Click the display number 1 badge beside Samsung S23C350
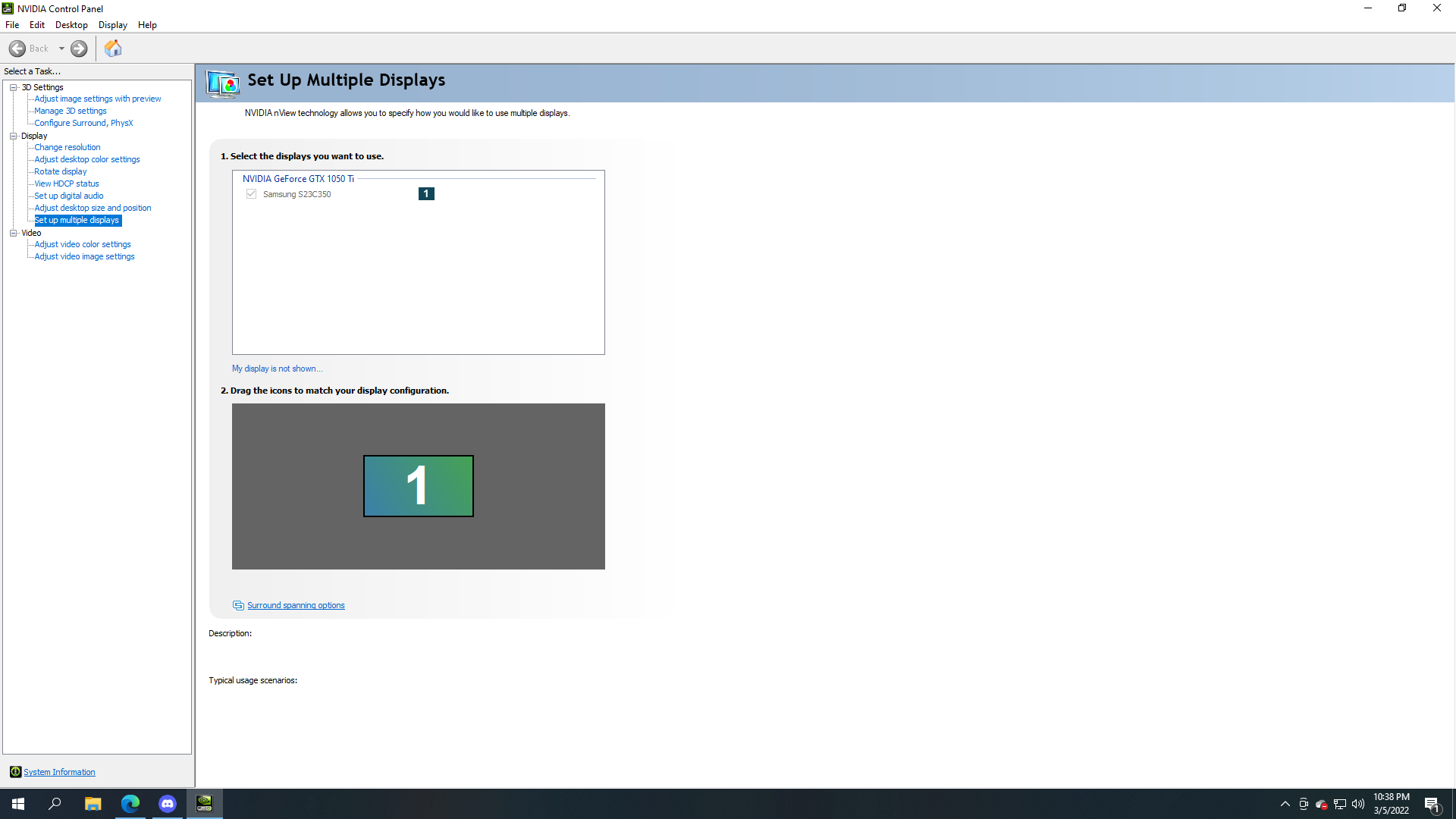This screenshot has height=819, width=1456. (426, 194)
